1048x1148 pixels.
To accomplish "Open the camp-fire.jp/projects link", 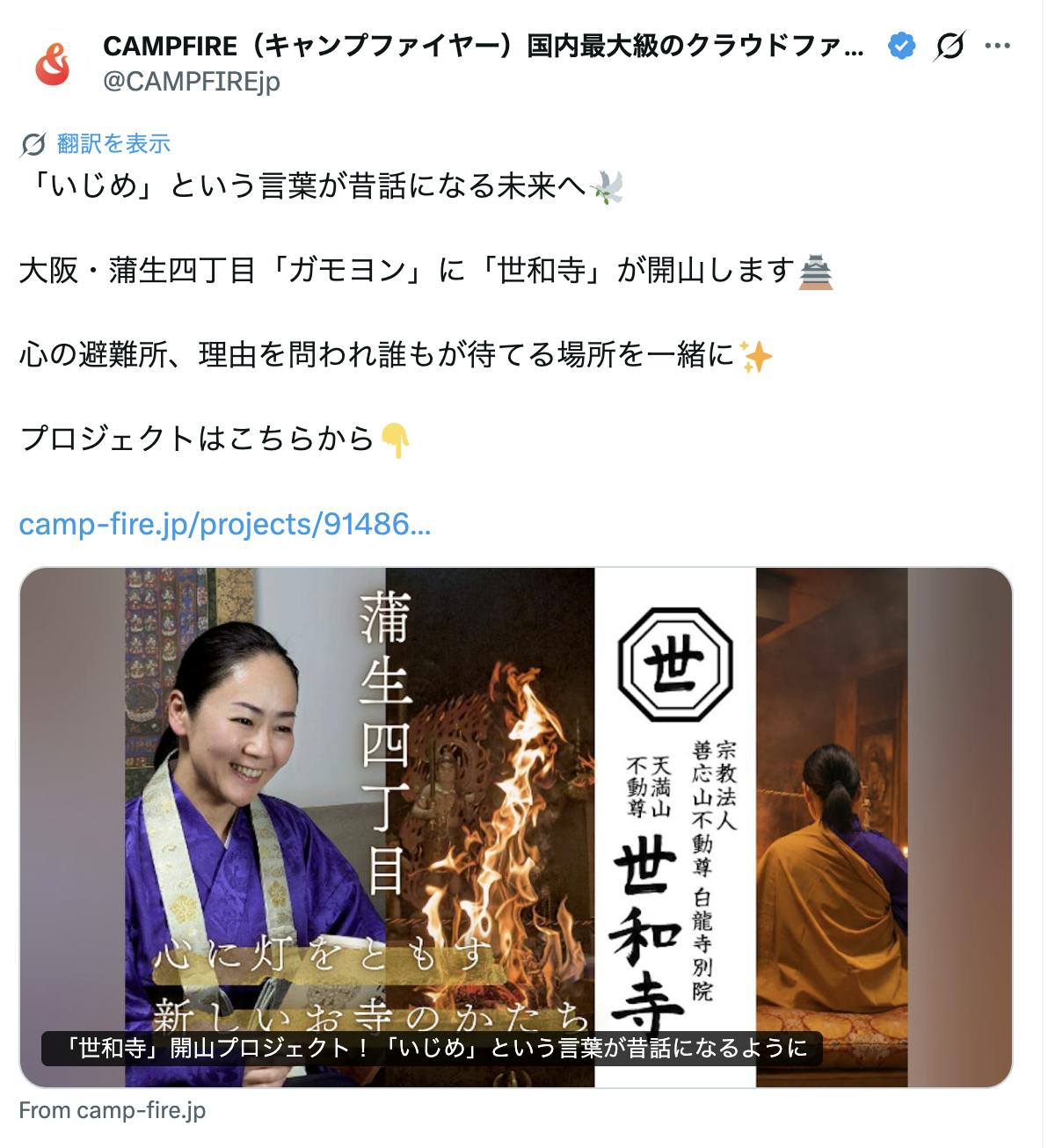I will [x=225, y=524].
